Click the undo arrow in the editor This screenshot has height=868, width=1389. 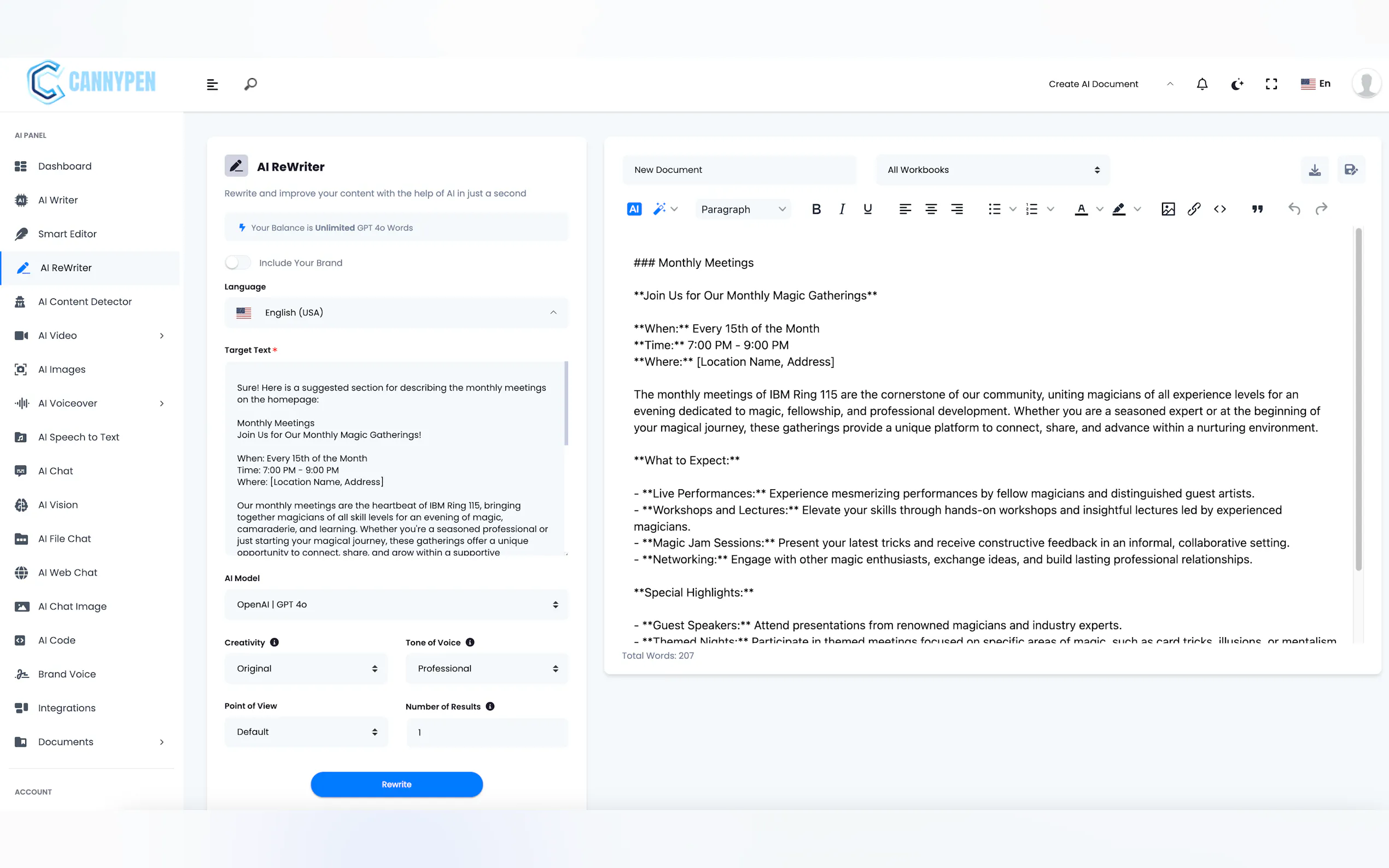[x=1294, y=209]
